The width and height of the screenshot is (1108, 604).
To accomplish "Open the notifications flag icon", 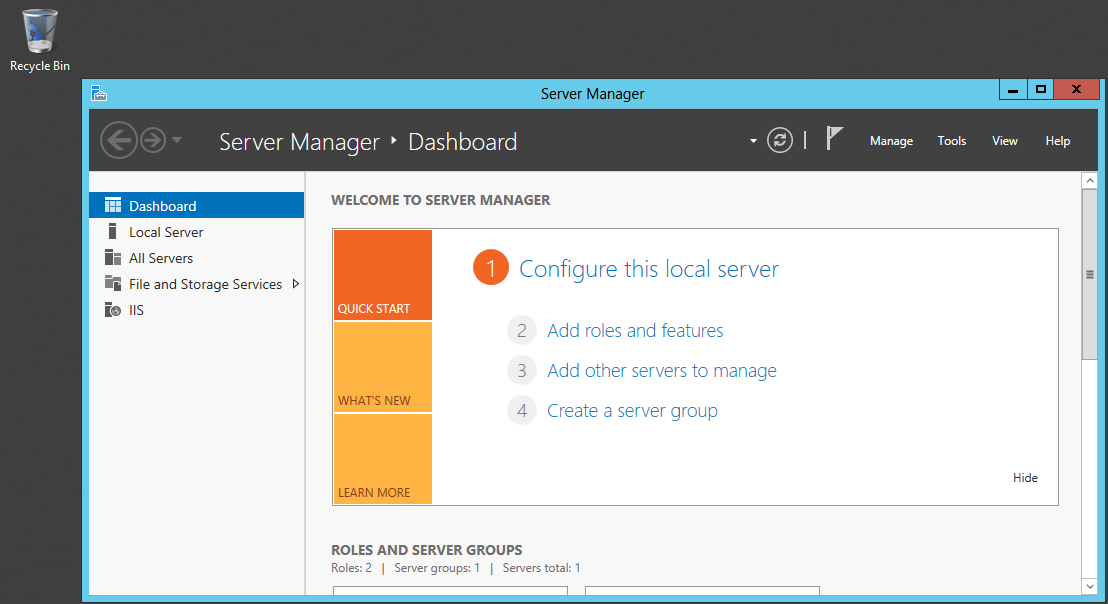I will (x=834, y=139).
